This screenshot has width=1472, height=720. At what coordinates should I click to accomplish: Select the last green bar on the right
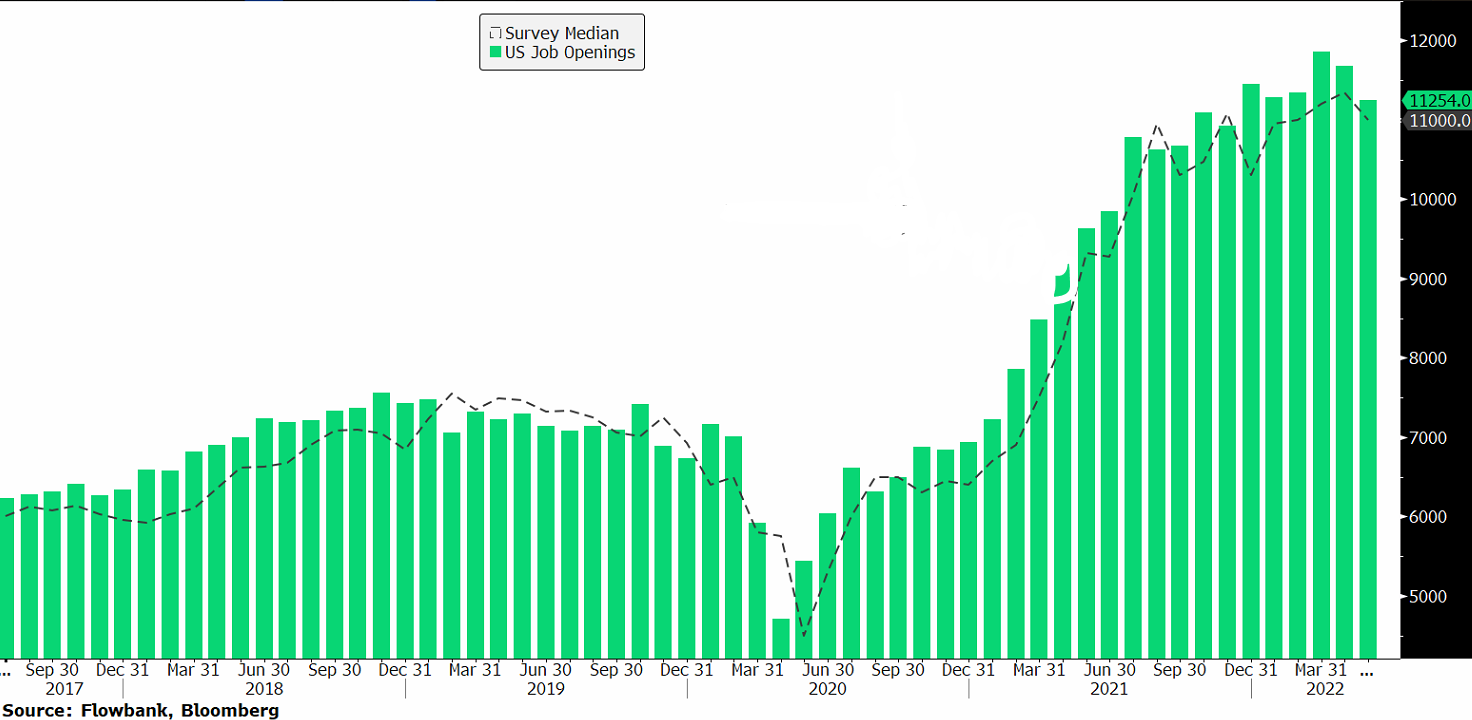(x=1368, y=380)
